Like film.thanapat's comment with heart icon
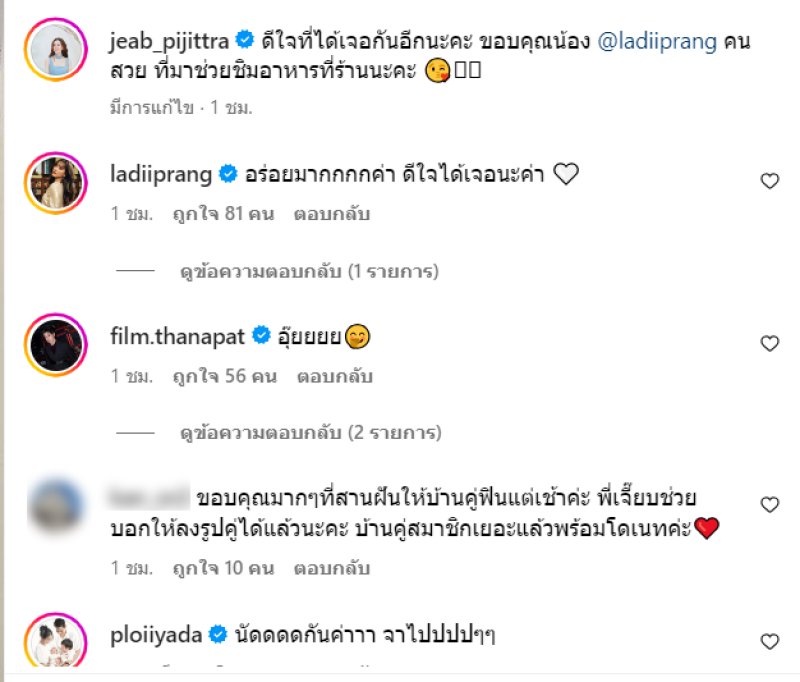This screenshot has width=800, height=682. point(769,343)
